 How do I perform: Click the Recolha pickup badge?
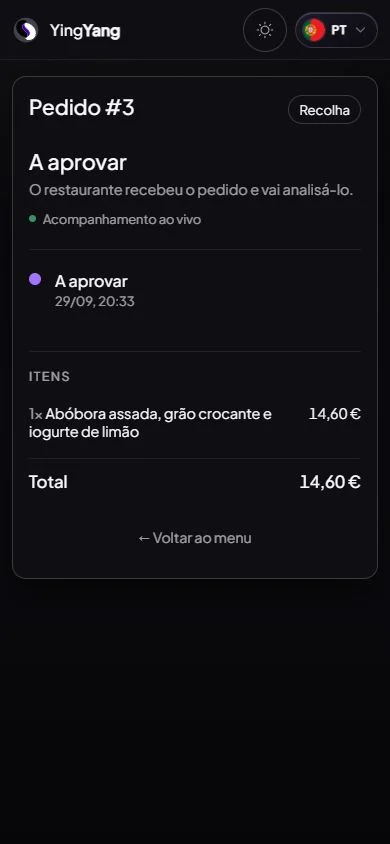pyautogui.click(x=324, y=110)
